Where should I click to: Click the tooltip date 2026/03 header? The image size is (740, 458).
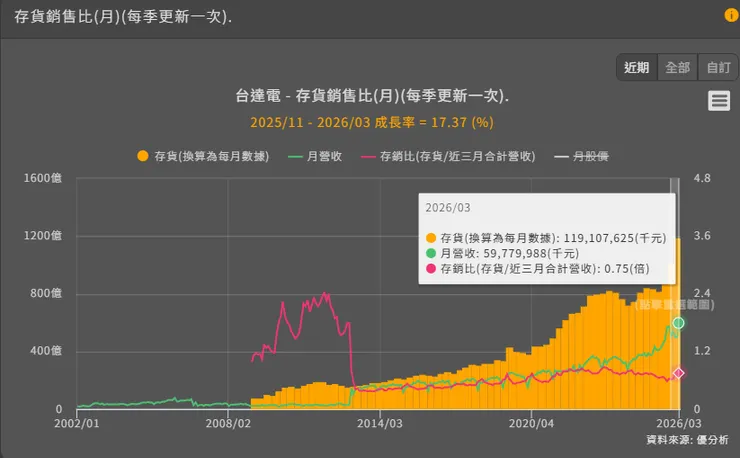tap(448, 208)
